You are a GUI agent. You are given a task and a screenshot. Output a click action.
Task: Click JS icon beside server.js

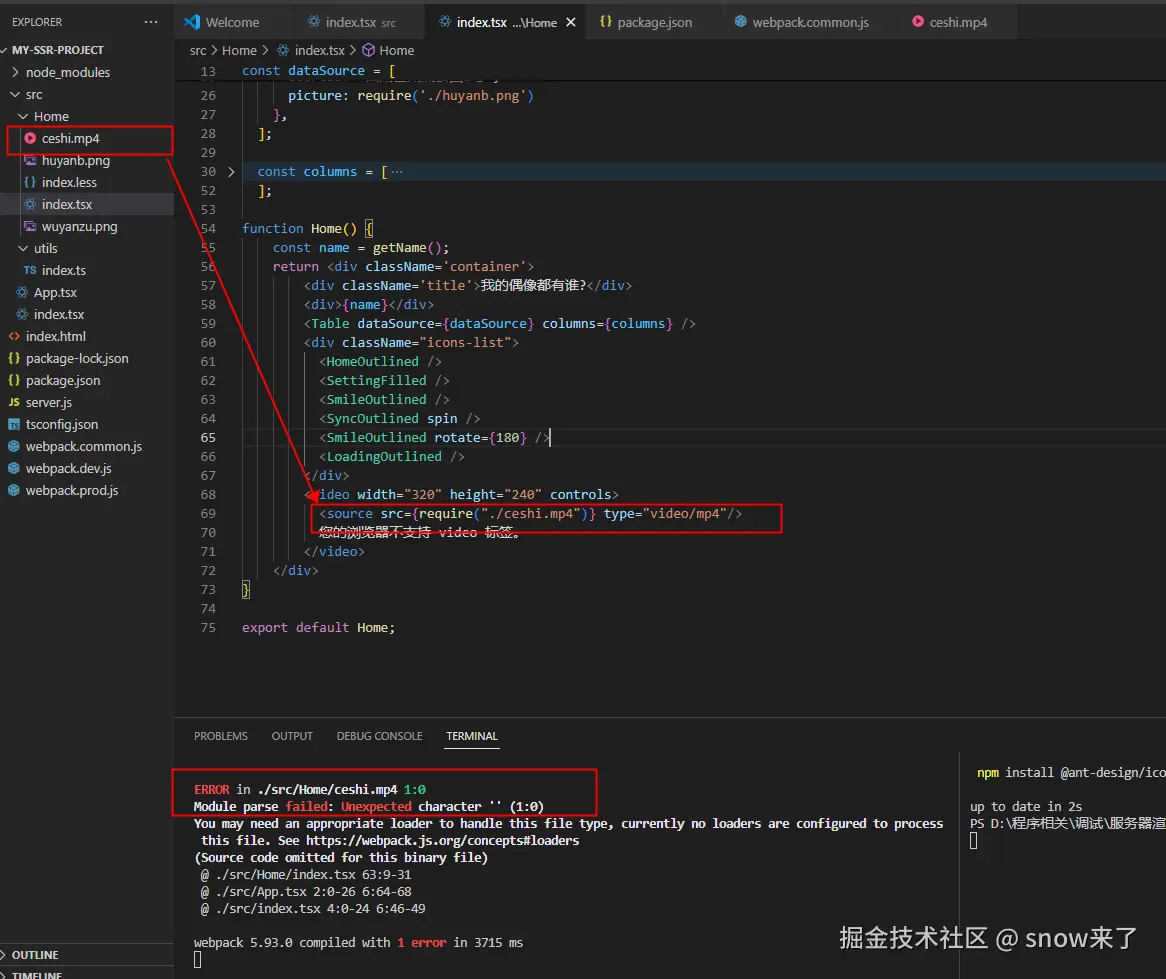pos(14,402)
